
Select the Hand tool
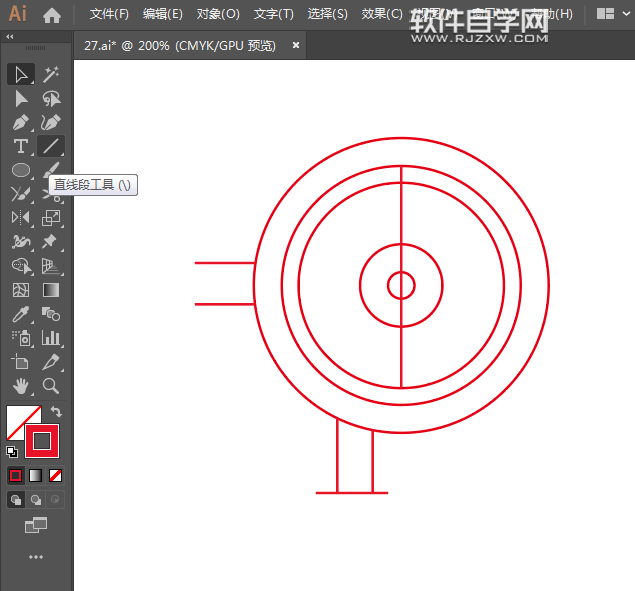click(20, 386)
